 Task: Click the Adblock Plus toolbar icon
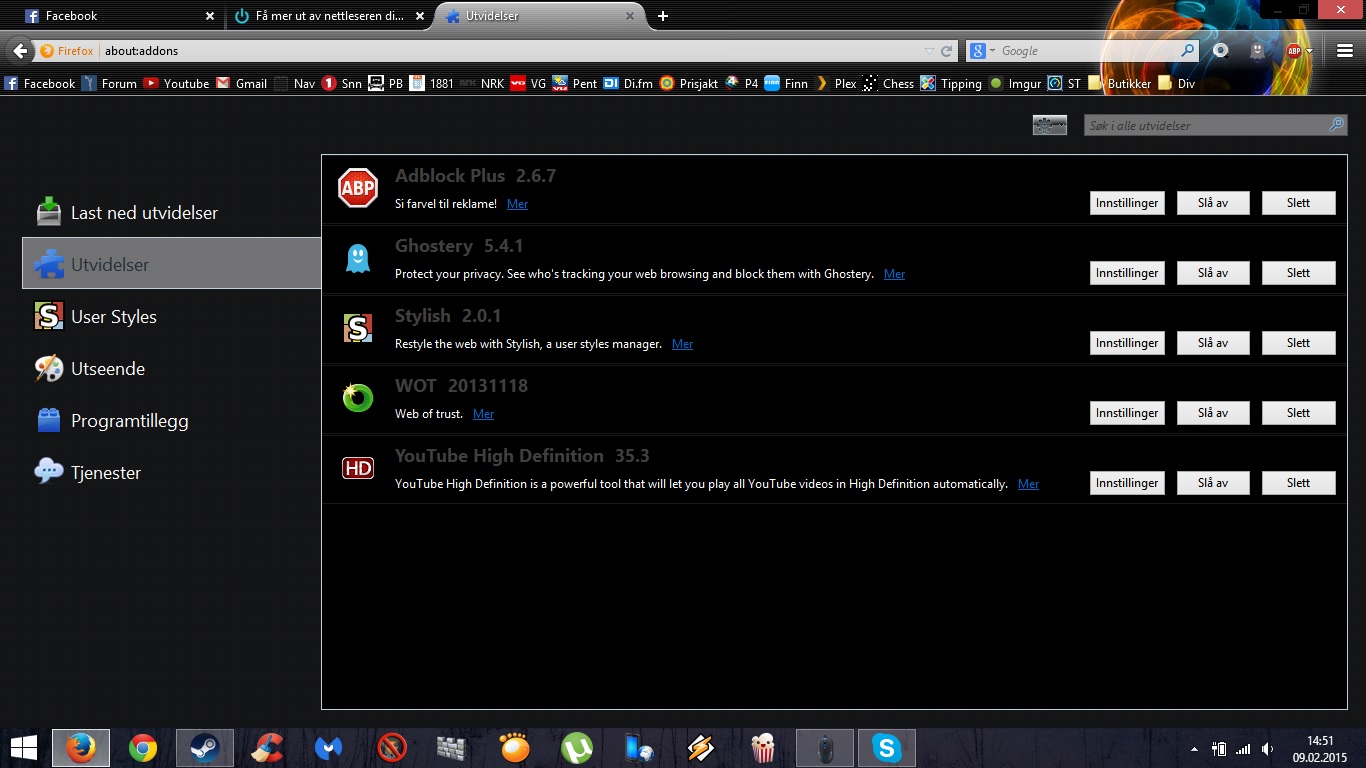pos(1294,51)
